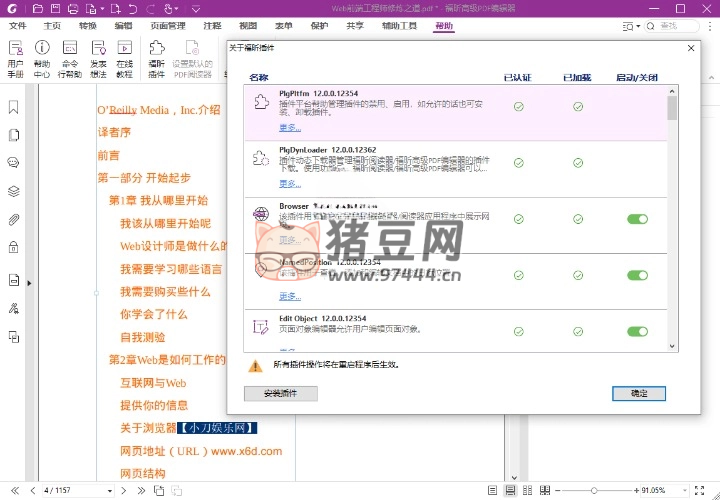Open the Bookmarks panel in sidebar
The height and width of the screenshot is (500, 720).
click(x=14, y=107)
